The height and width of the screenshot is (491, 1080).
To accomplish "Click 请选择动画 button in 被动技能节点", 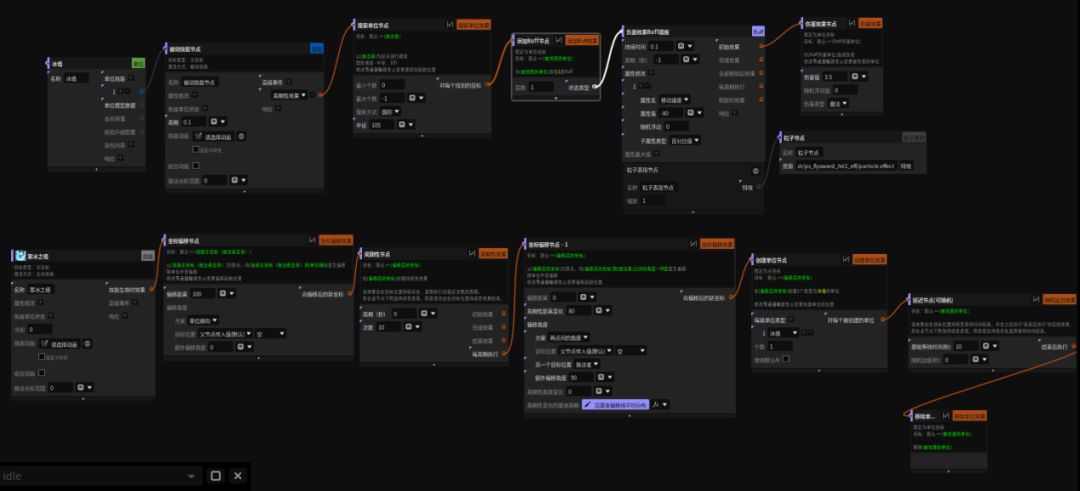I will (213, 136).
